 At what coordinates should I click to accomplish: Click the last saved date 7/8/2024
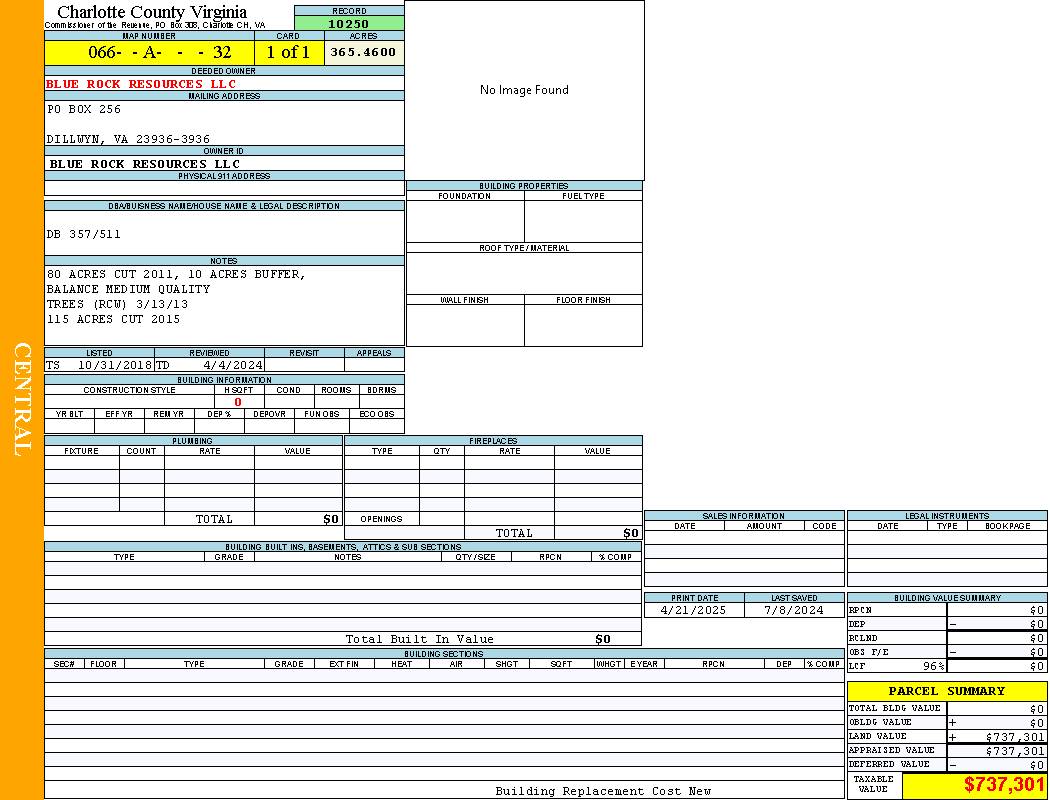pos(794,610)
